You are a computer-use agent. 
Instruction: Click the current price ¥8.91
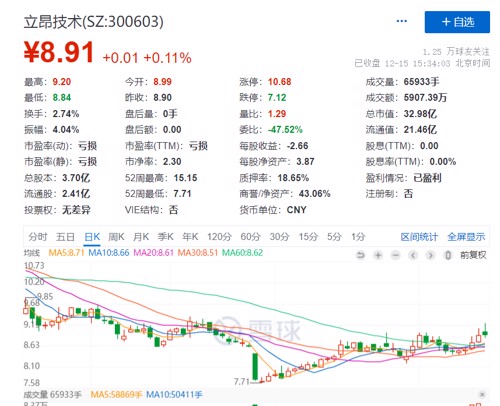[59, 52]
